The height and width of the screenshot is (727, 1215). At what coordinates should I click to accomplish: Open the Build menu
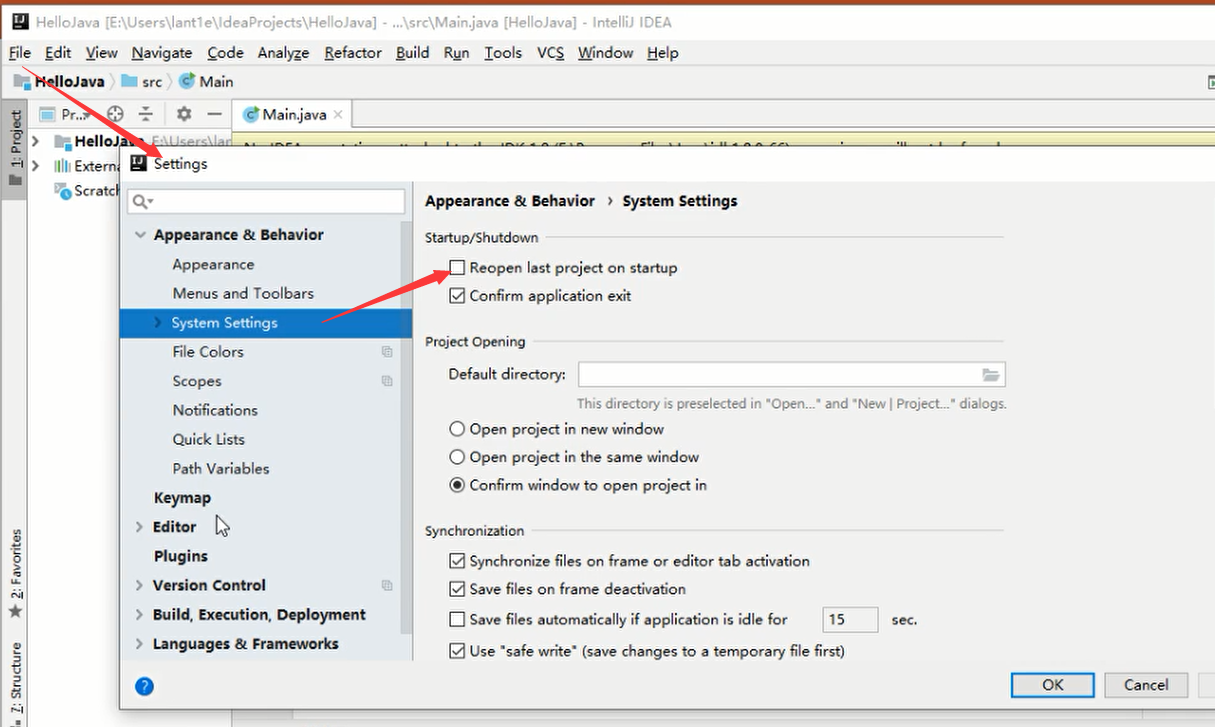[412, 53]
